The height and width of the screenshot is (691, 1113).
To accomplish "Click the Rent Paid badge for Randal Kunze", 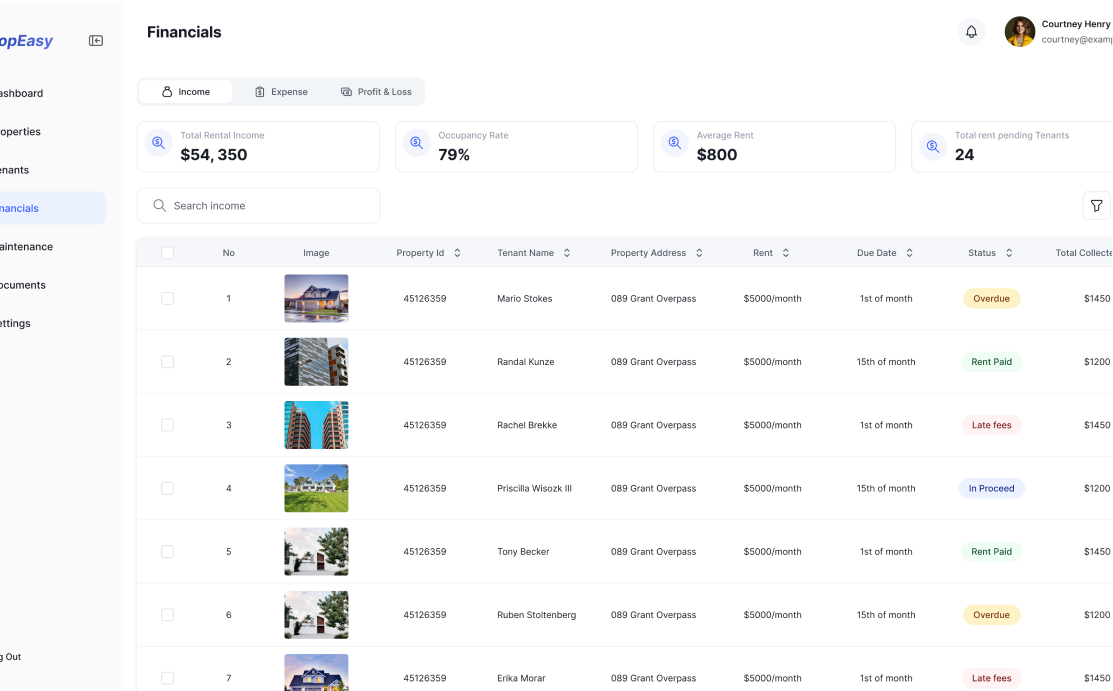I will (x=991, y=361).
